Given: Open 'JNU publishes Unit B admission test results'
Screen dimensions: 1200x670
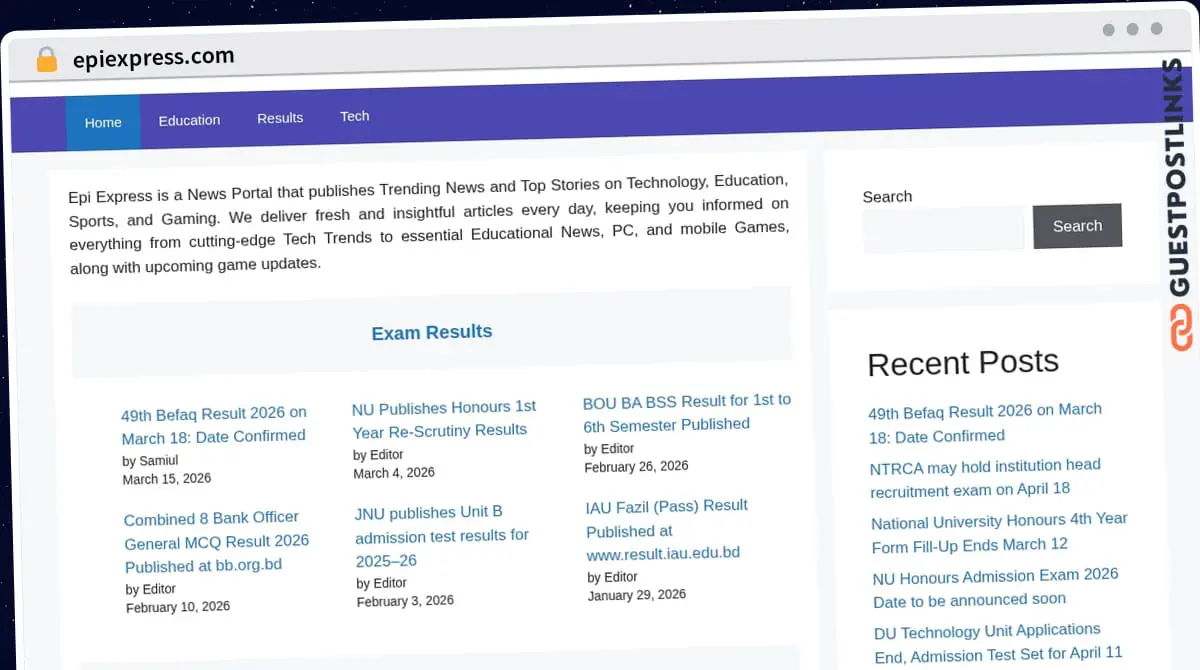Looking at the screenshot, I should [442, 537].
